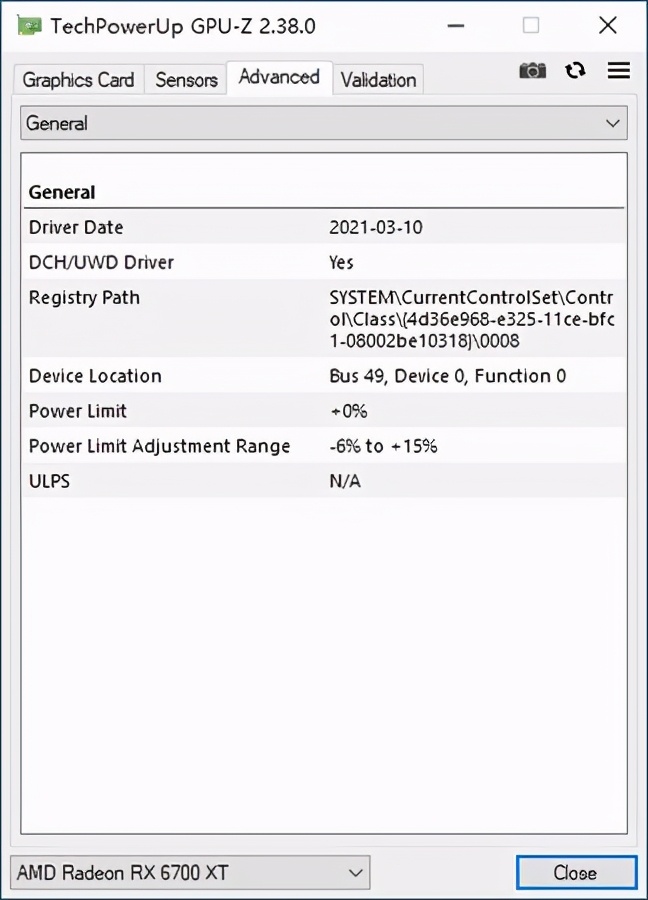Click the TechPowerUp GPU-Z 2.38.0 title
The width and height of the screenshot is (648, 900).
pyautogui.click(x=183, y=26)
